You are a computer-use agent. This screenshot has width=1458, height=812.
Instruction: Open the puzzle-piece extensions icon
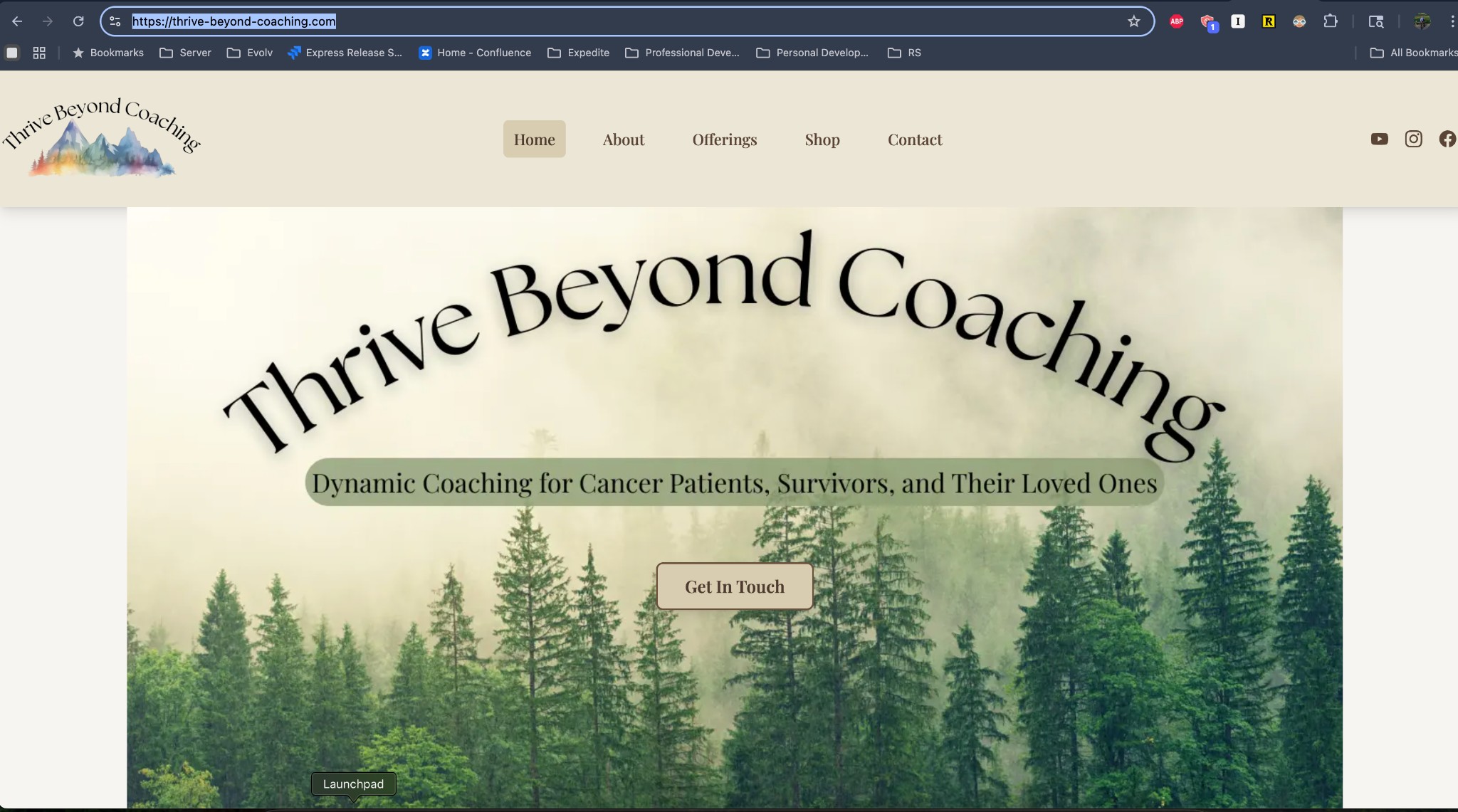pyautogui.click(x=1331, y=21)
